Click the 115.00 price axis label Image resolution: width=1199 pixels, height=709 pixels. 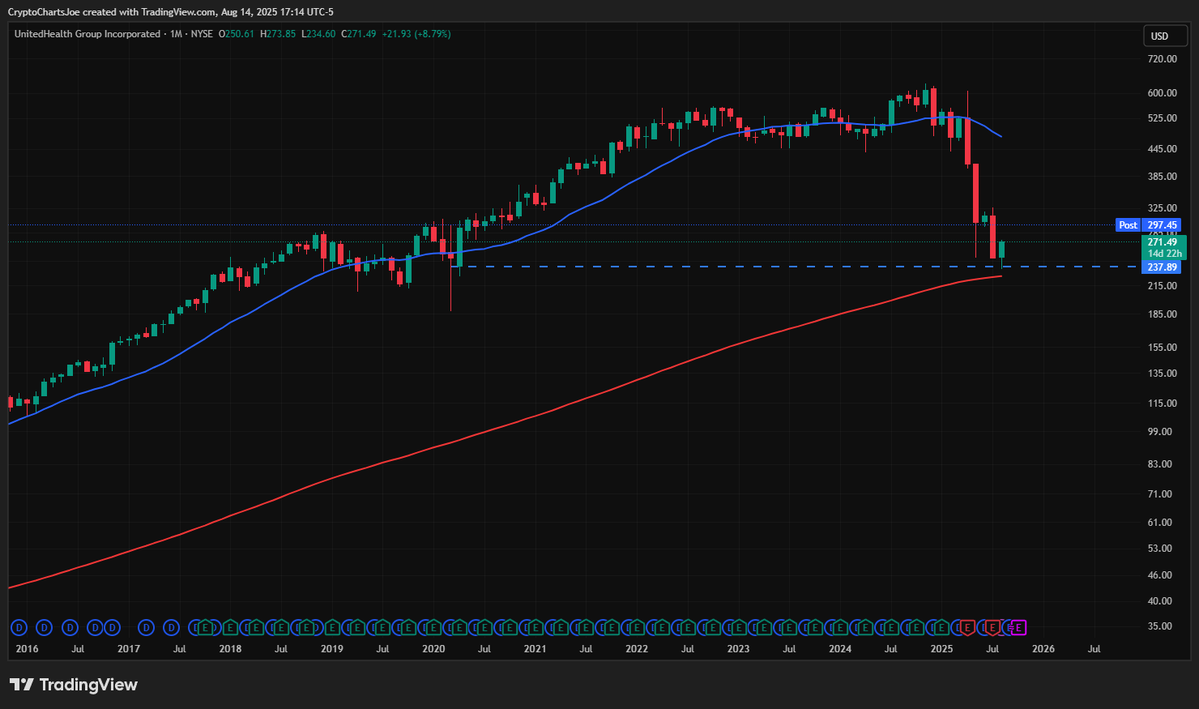point(1162,404)
